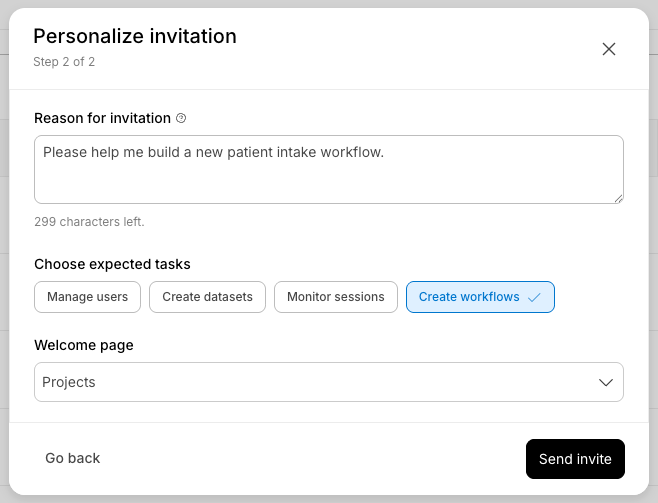
Task: Click the Step 2 of 2 indicator
Action: coord(64,62)
